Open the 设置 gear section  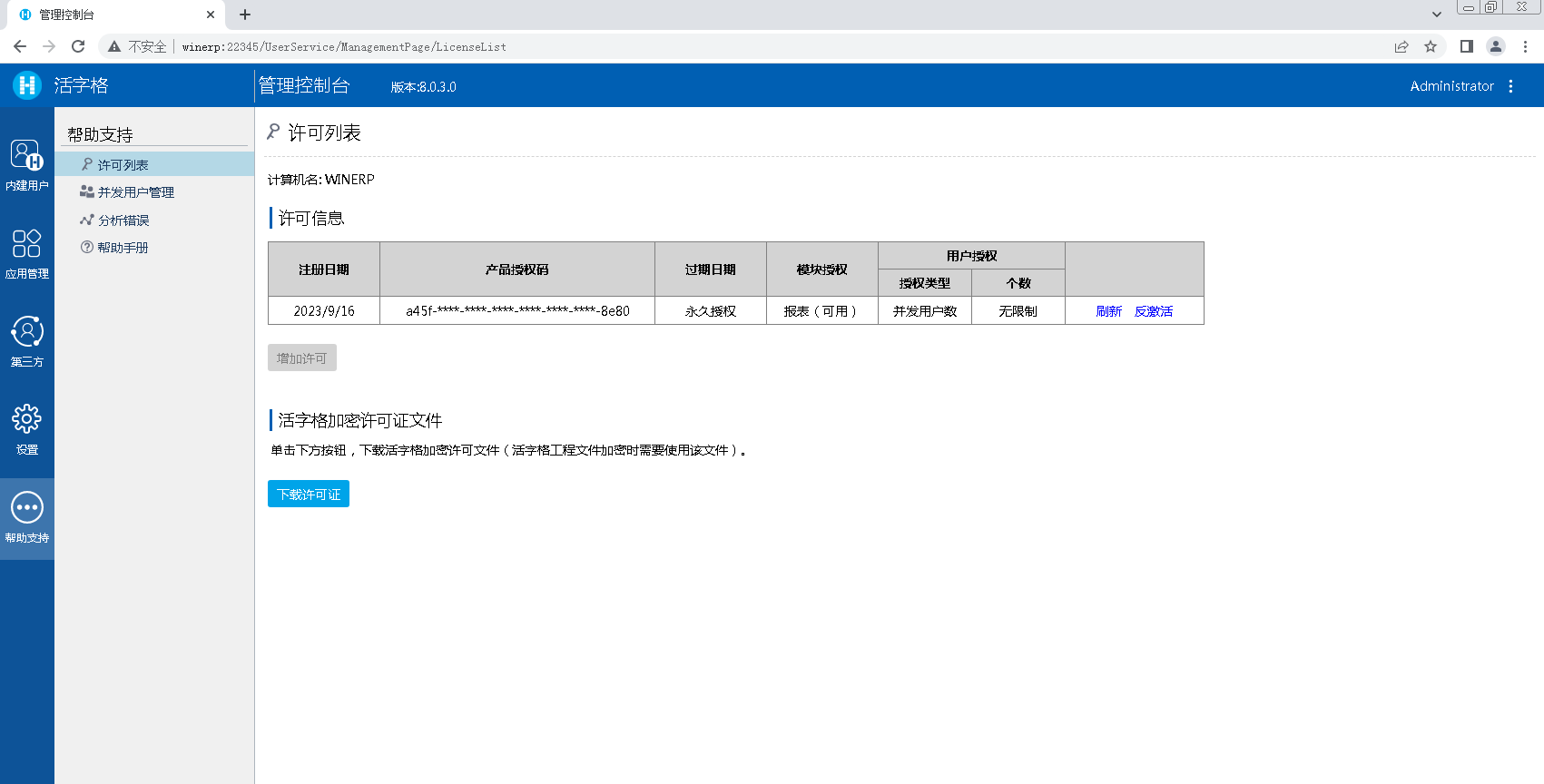(27, 429)
